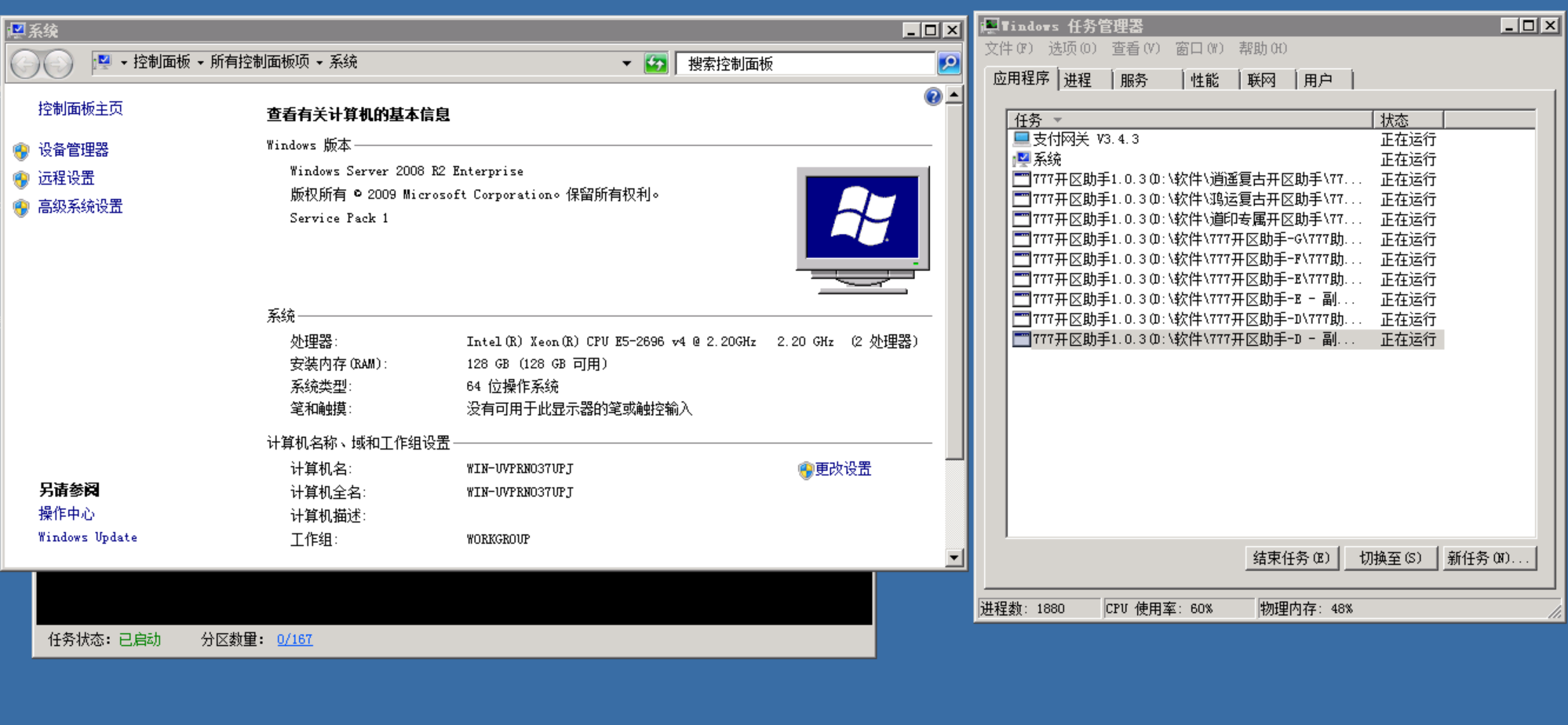Select task row containing 逍遥复古开区助手
Image resolution: width=1568 pixels, height=725 pixels.
pos(1227,179)
